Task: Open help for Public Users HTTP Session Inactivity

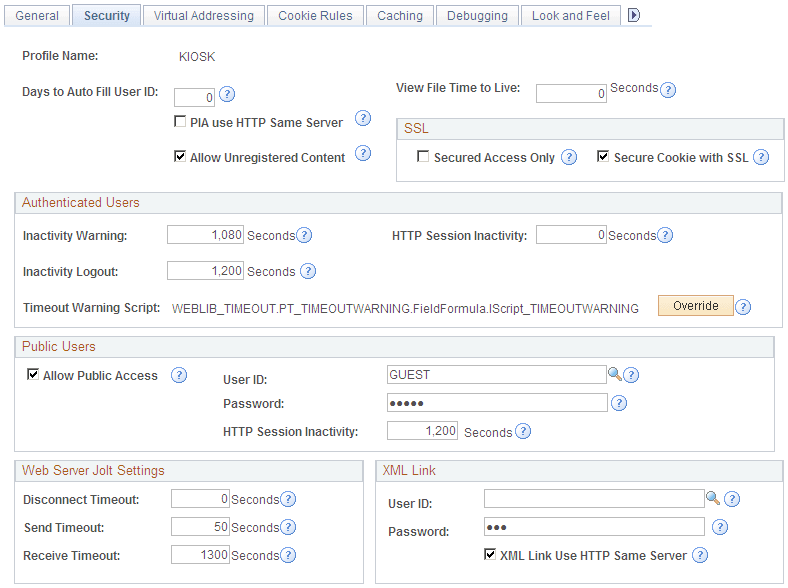Action: (523, 431)
